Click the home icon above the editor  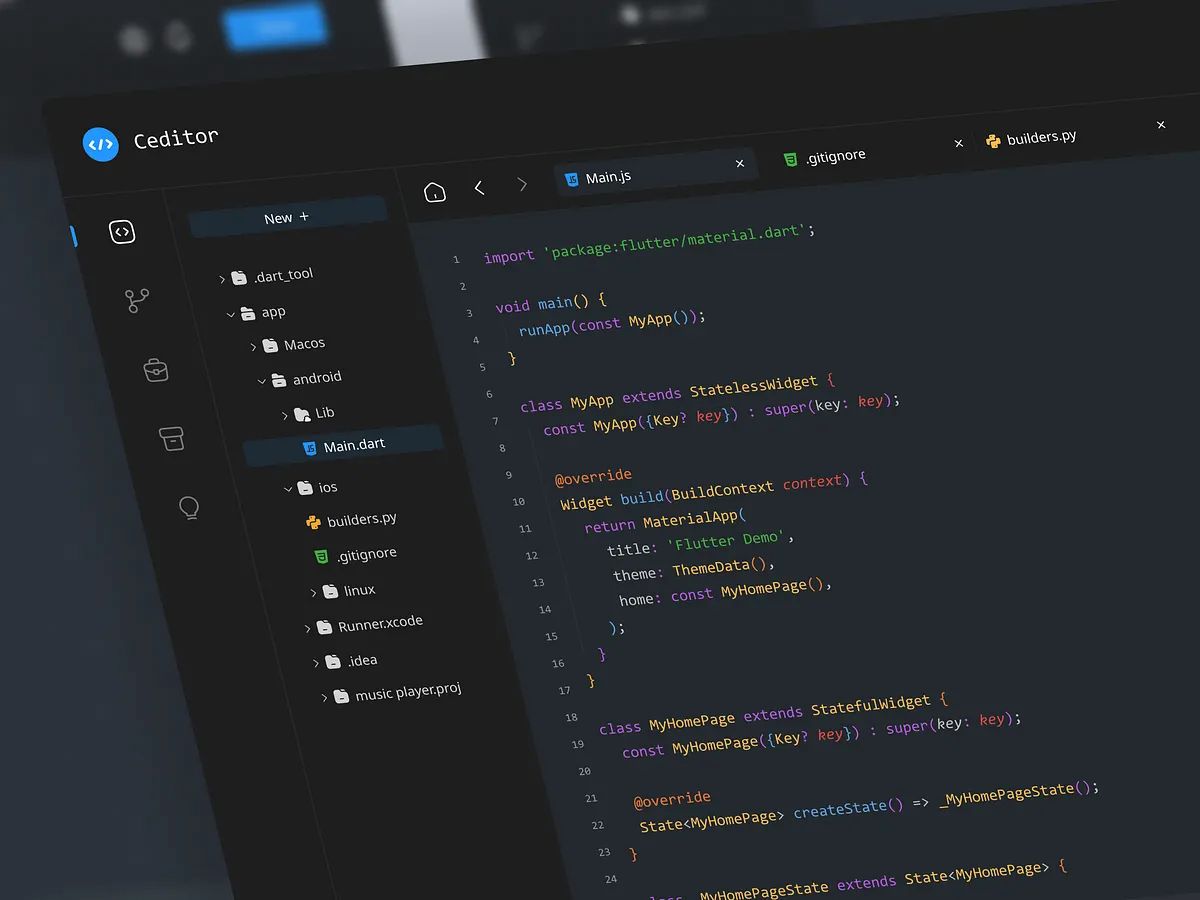[x=435, y=190]
